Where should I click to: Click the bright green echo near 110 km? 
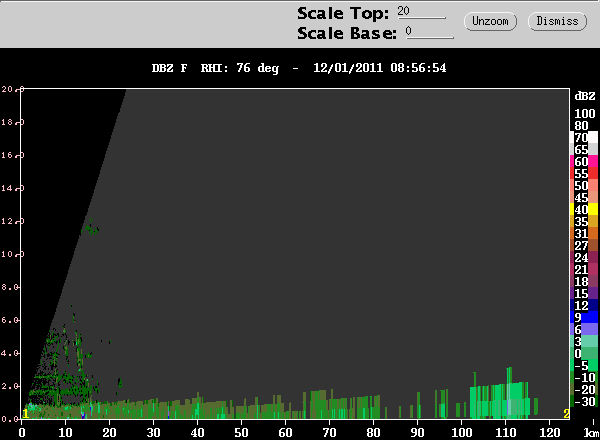[x=501, y=400]
